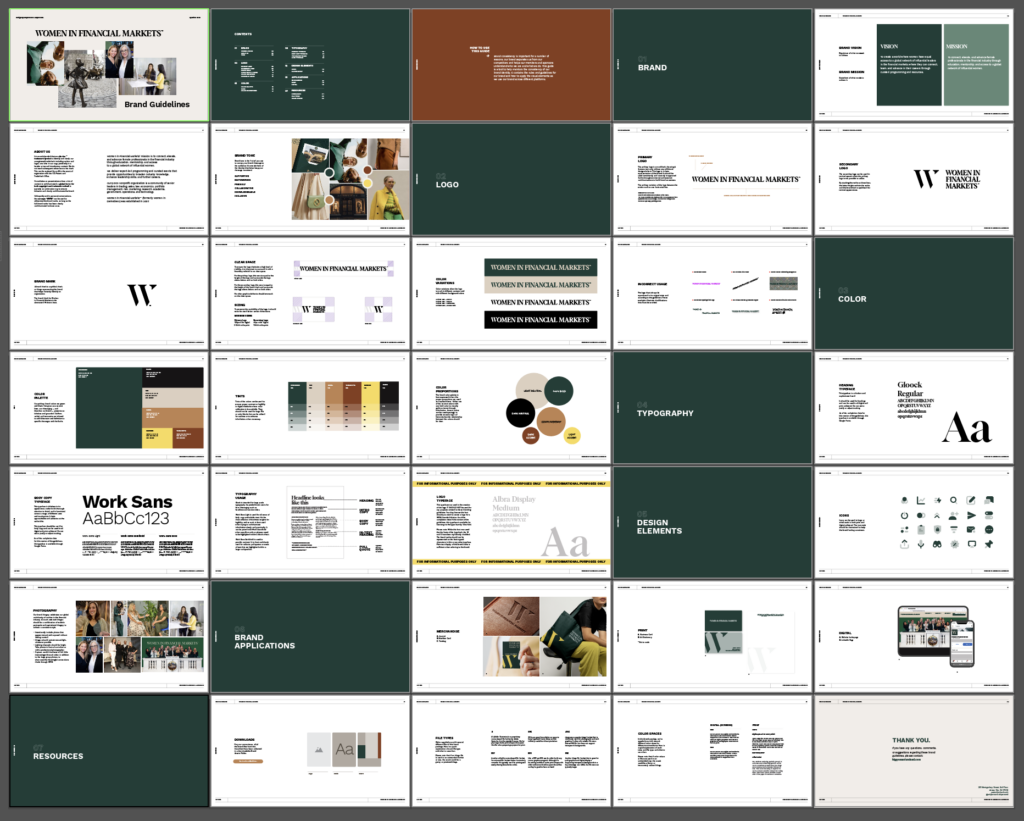Open the Secondary Logo stacked slide

click(914, 179)
